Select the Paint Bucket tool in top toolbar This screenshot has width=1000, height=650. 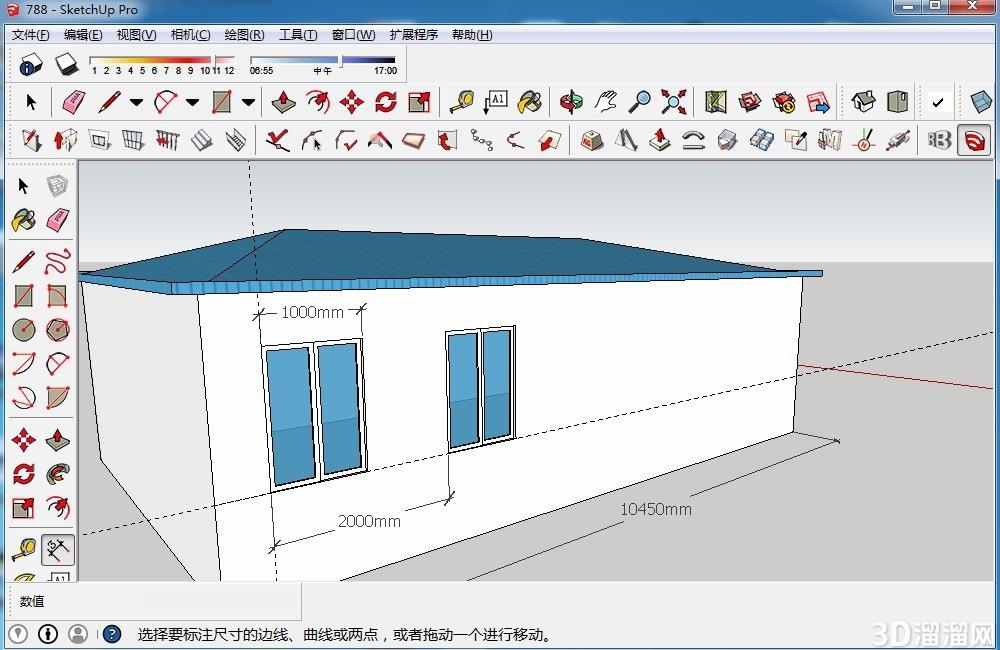[530, 102]
